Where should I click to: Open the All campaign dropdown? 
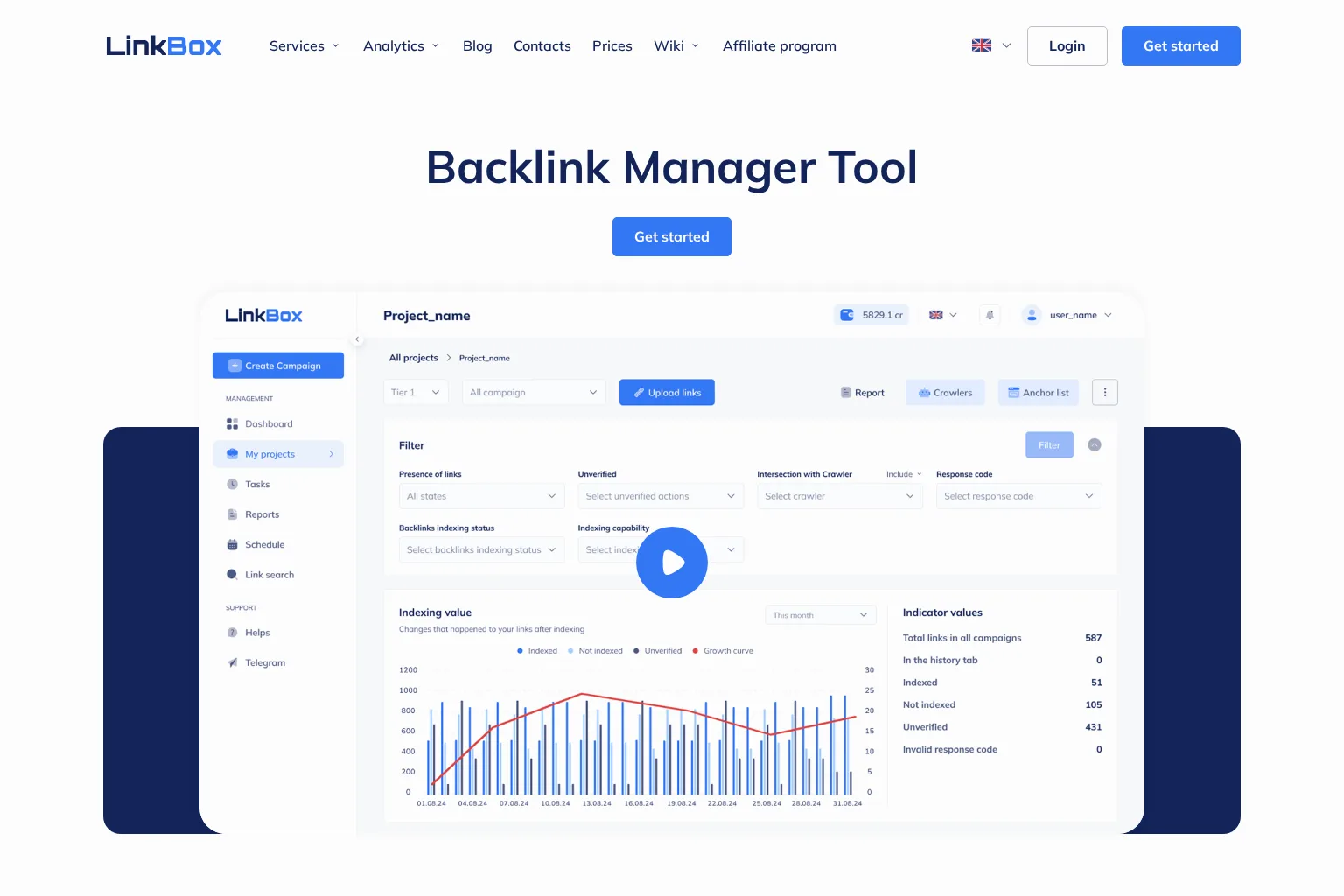(534, 393)
